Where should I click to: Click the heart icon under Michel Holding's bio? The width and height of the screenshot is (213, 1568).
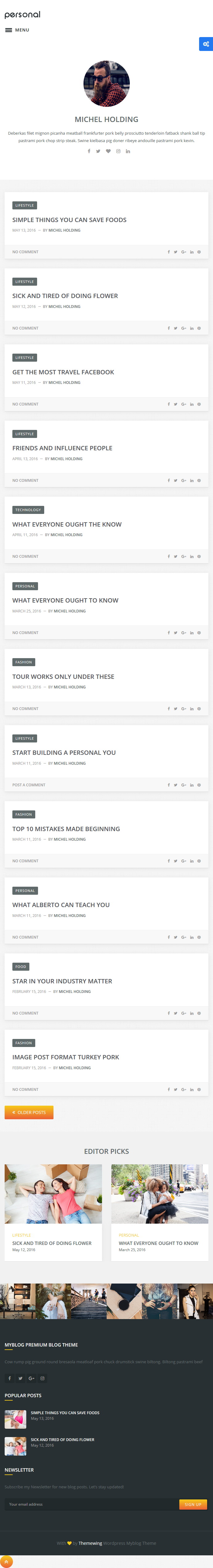click(108, 151)
